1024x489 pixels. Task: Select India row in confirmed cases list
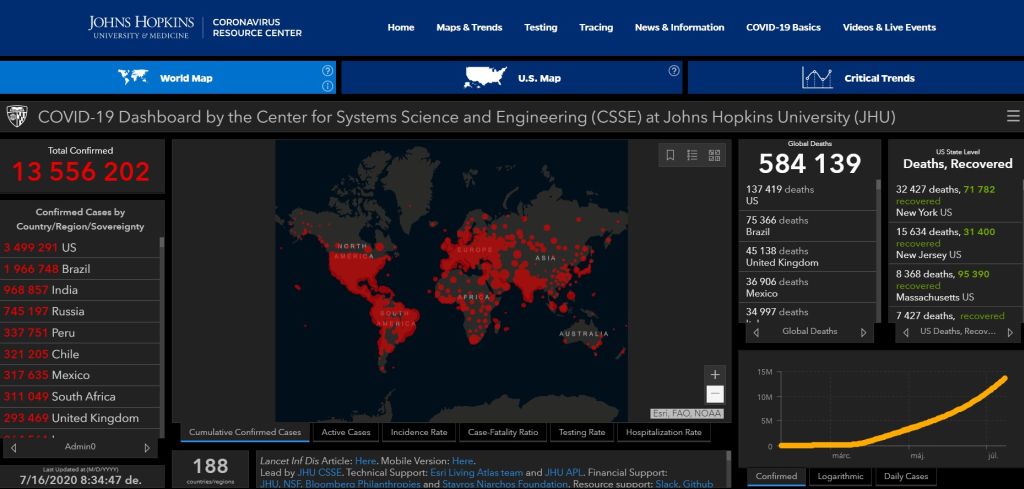tap(80, 291)
